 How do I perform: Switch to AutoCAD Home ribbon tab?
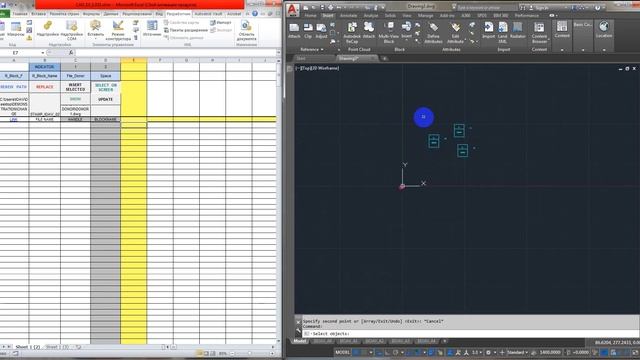310,16
